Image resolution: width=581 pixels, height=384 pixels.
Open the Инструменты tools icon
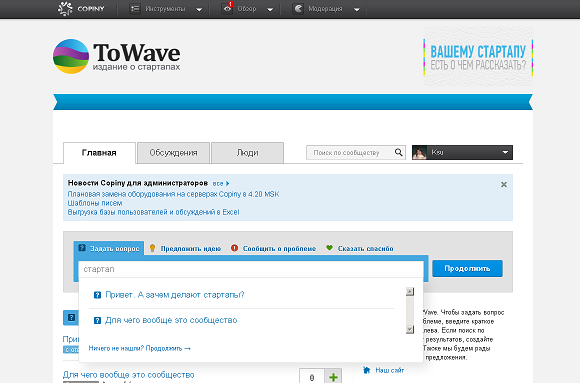(135, 9)
